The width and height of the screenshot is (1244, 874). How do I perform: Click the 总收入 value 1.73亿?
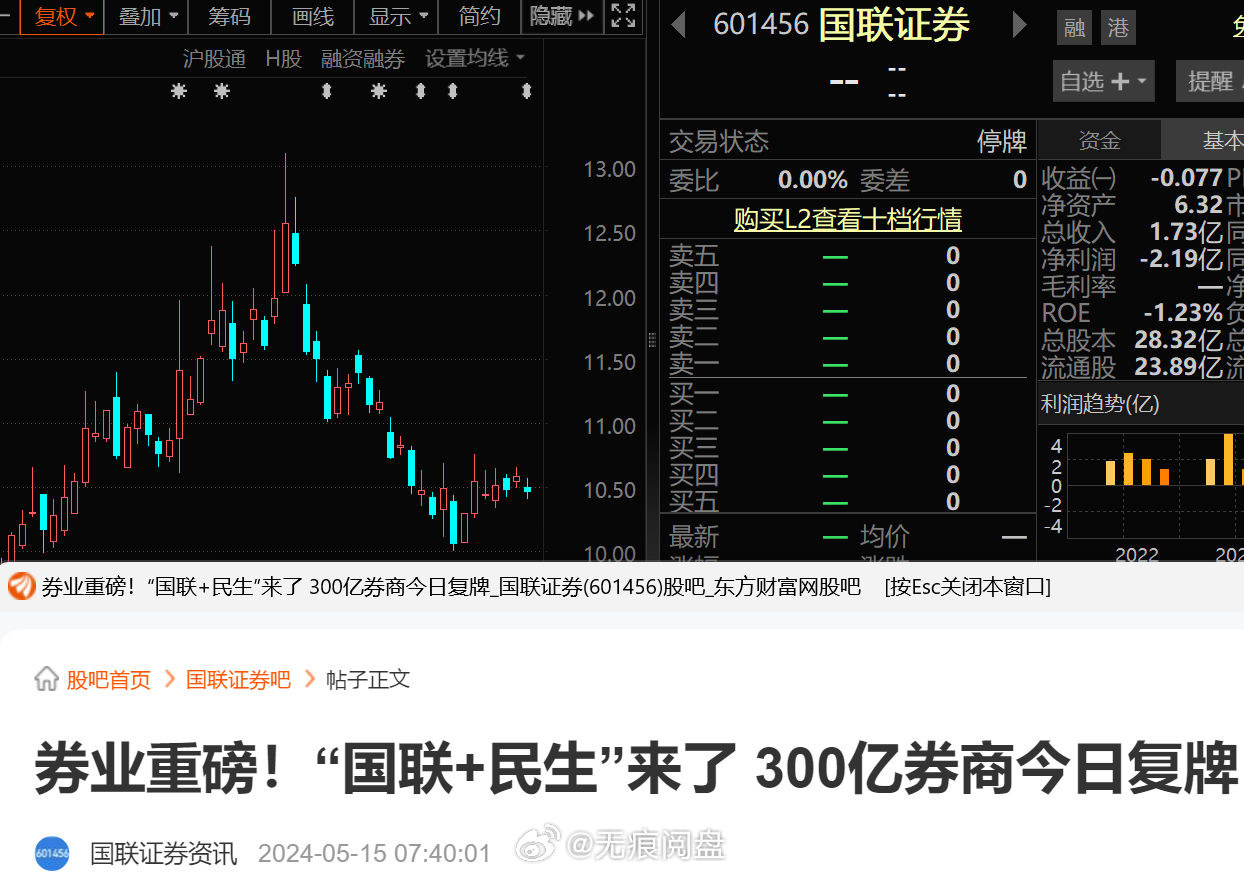(x=1187, y=232)
